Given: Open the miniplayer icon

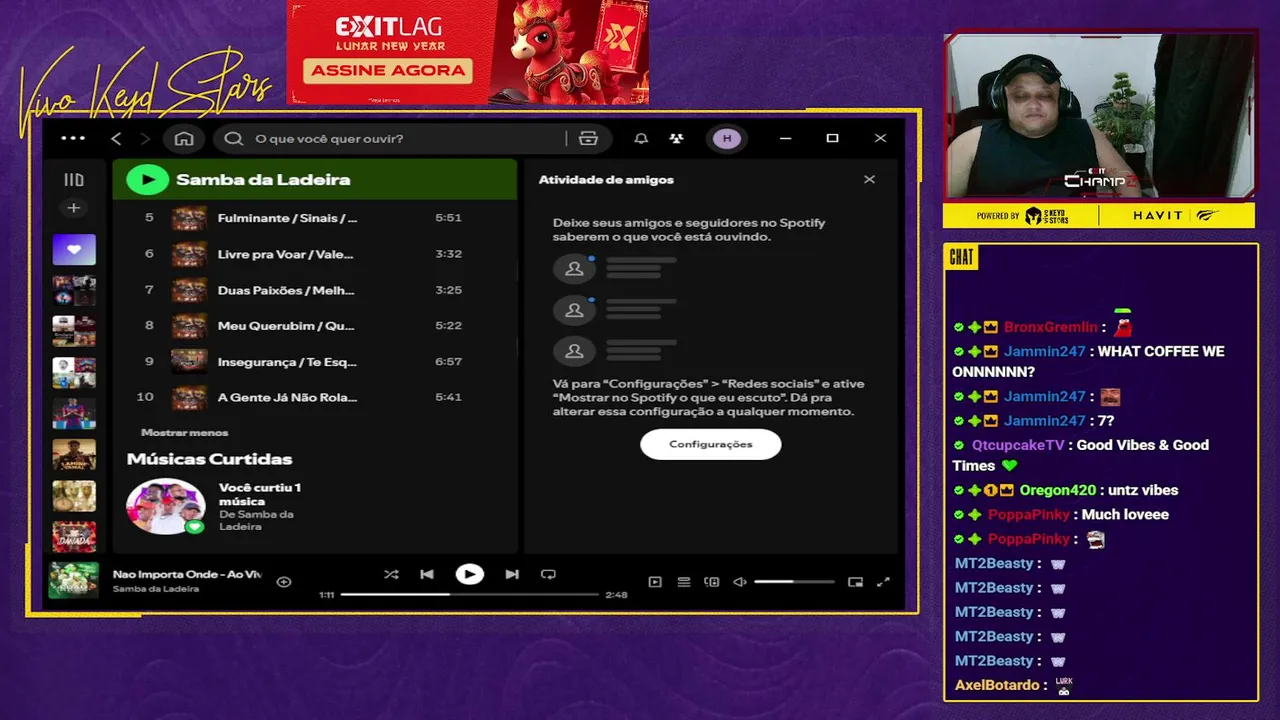Looking at the screenshot, I should pos(855,582).
